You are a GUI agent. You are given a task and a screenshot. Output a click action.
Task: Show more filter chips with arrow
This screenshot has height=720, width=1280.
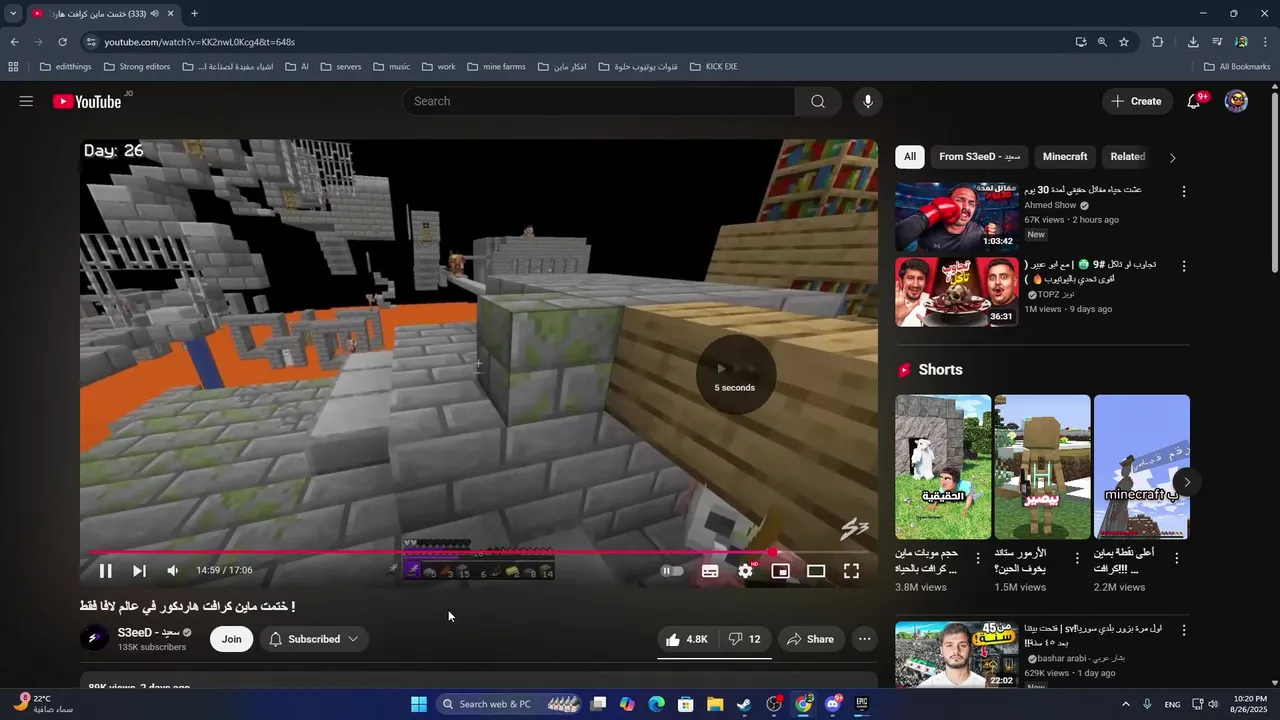1173,157
